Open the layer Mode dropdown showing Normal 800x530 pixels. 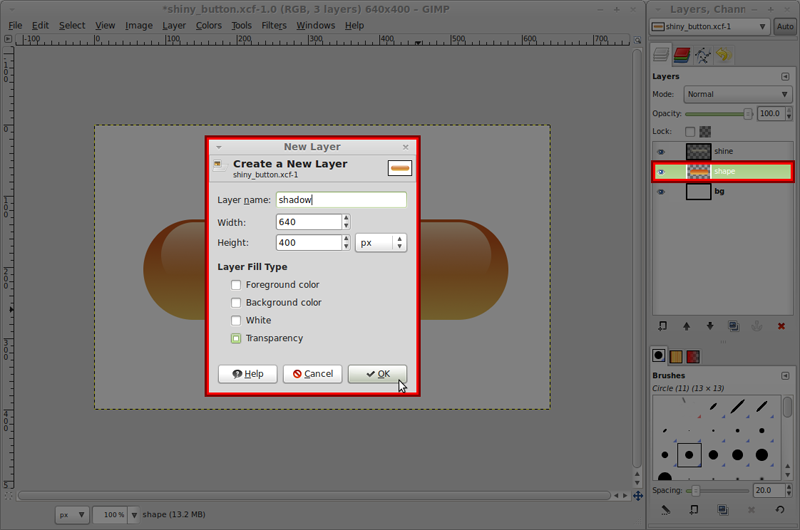pos(737,94)
